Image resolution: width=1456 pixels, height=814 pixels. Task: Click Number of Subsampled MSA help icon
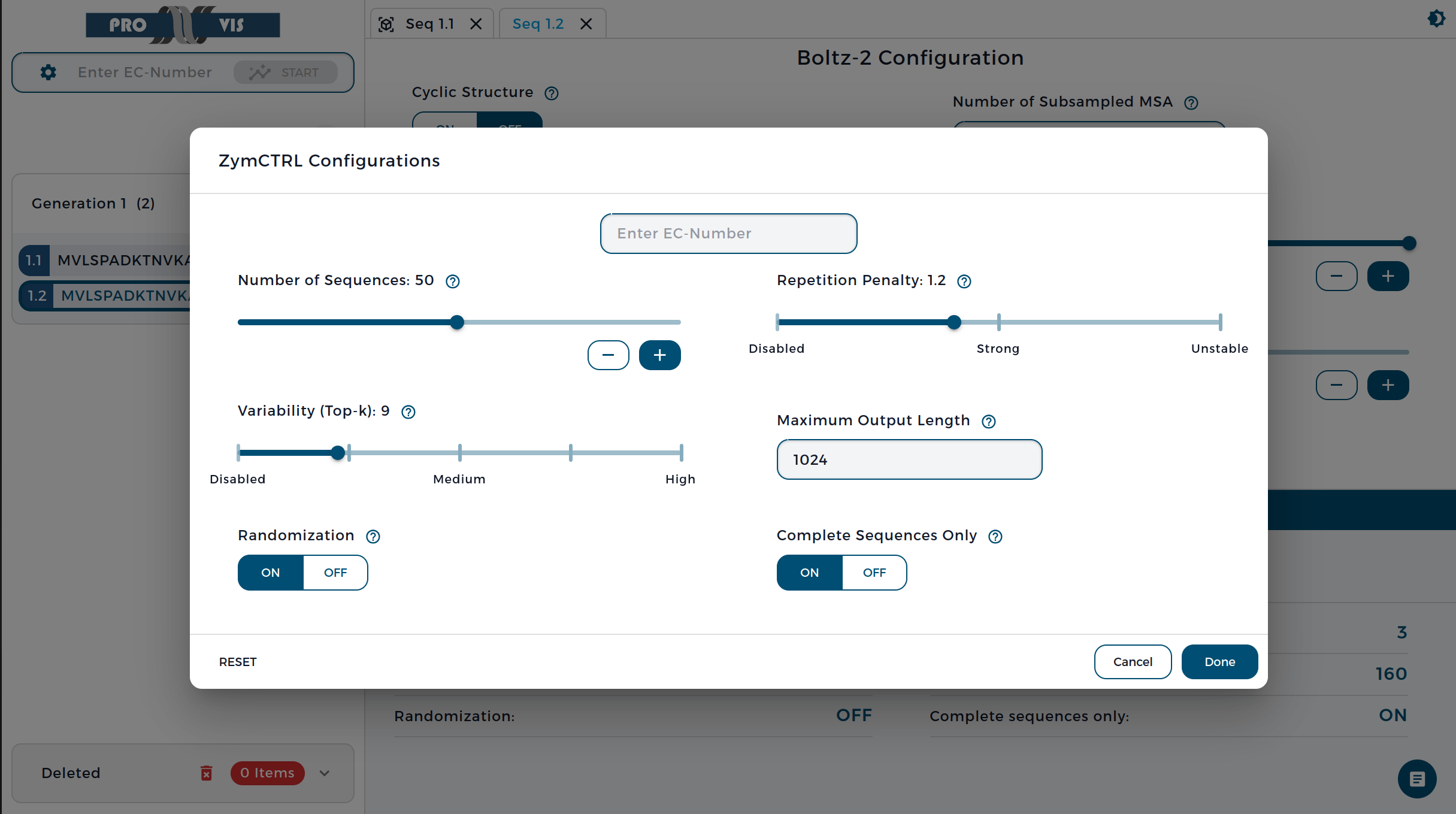[x=1191, y=103]
